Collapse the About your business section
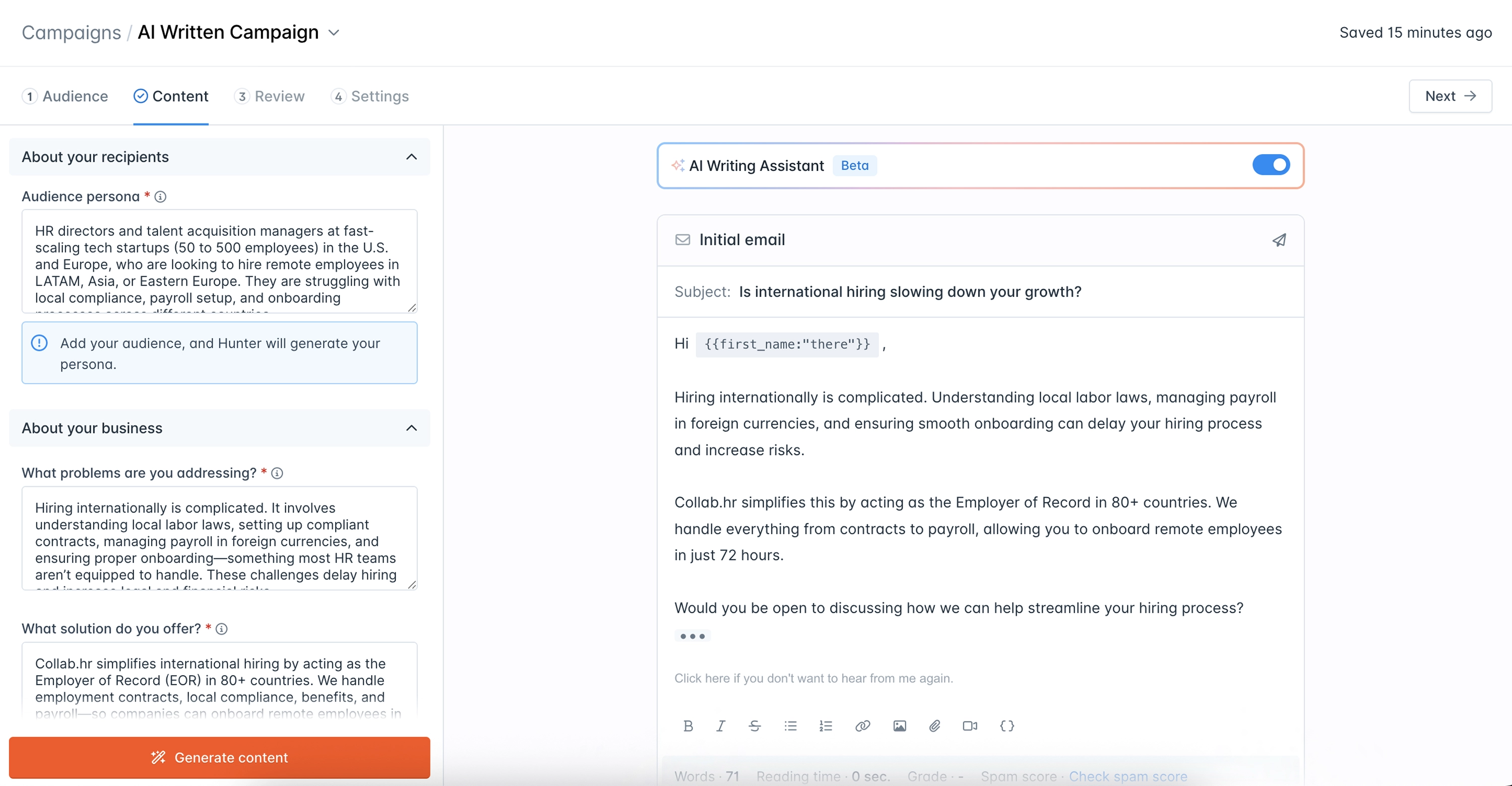The height and width of the screenshot is (786, 1512). click(x=411, y=428)
